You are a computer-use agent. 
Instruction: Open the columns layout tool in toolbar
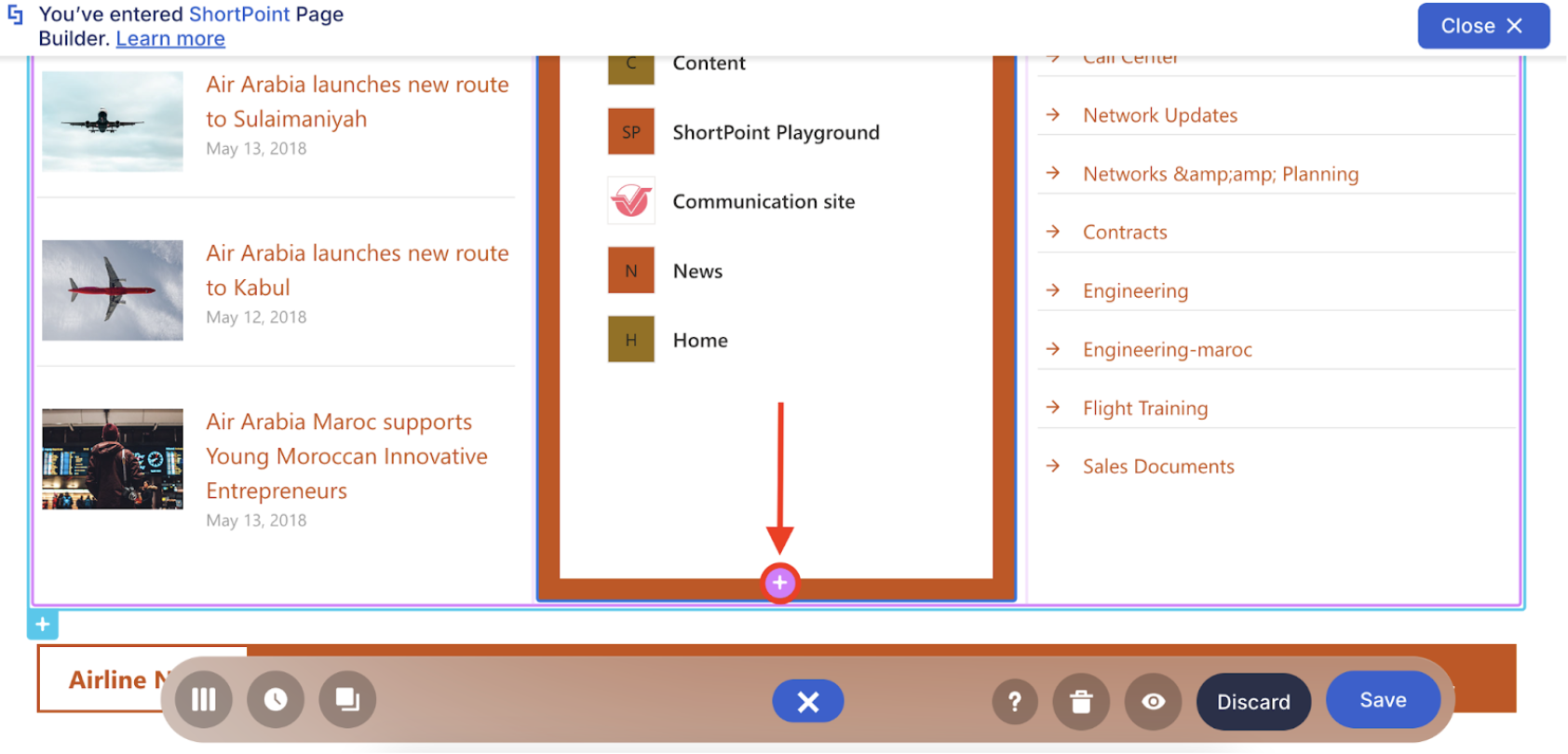point(204,700)
